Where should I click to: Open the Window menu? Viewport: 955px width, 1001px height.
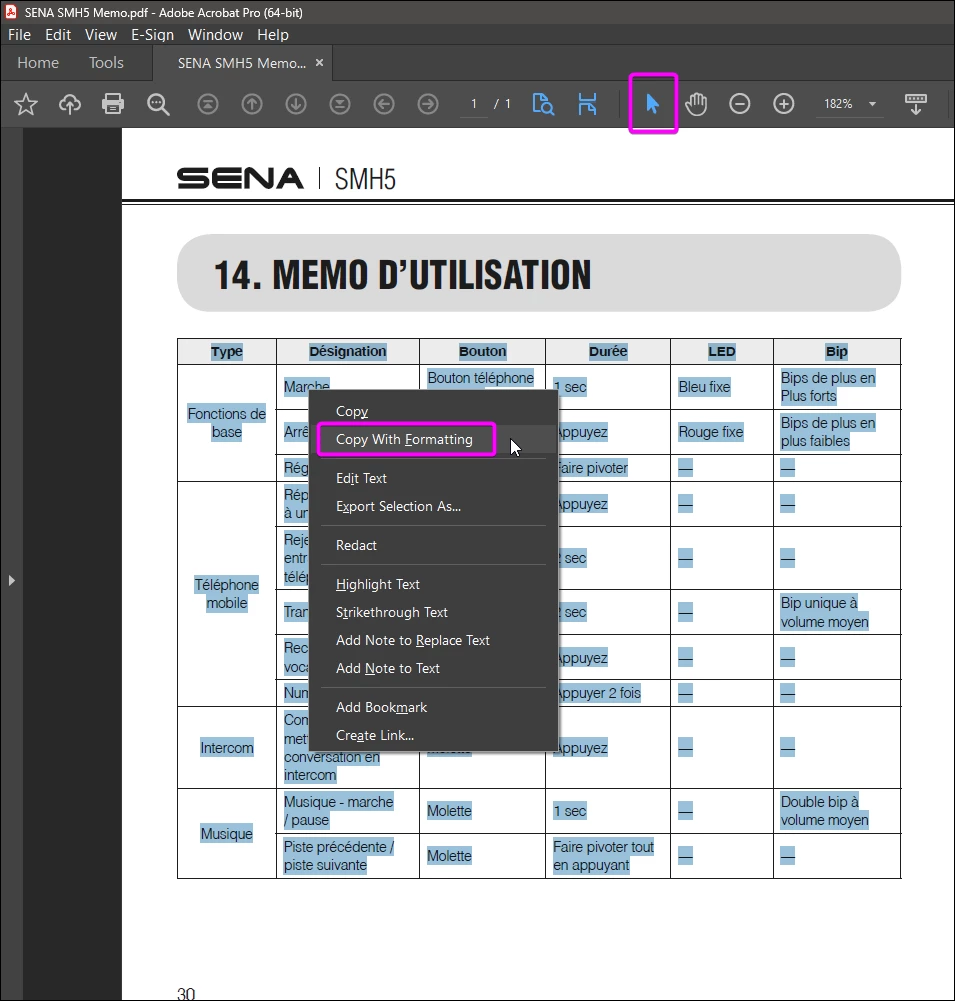click(215, 34)
